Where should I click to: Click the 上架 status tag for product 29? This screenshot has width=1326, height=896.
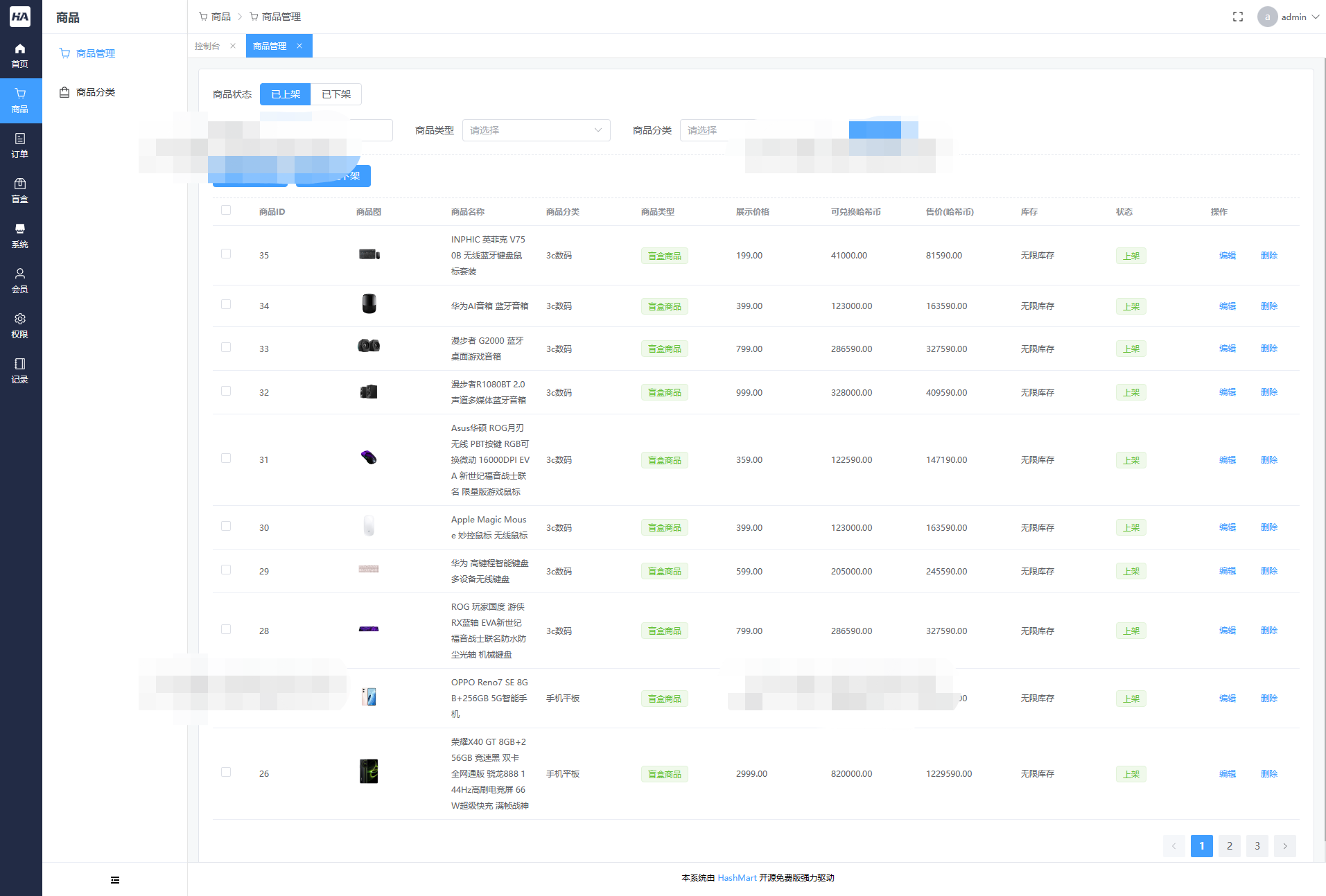click(1131, 571)
